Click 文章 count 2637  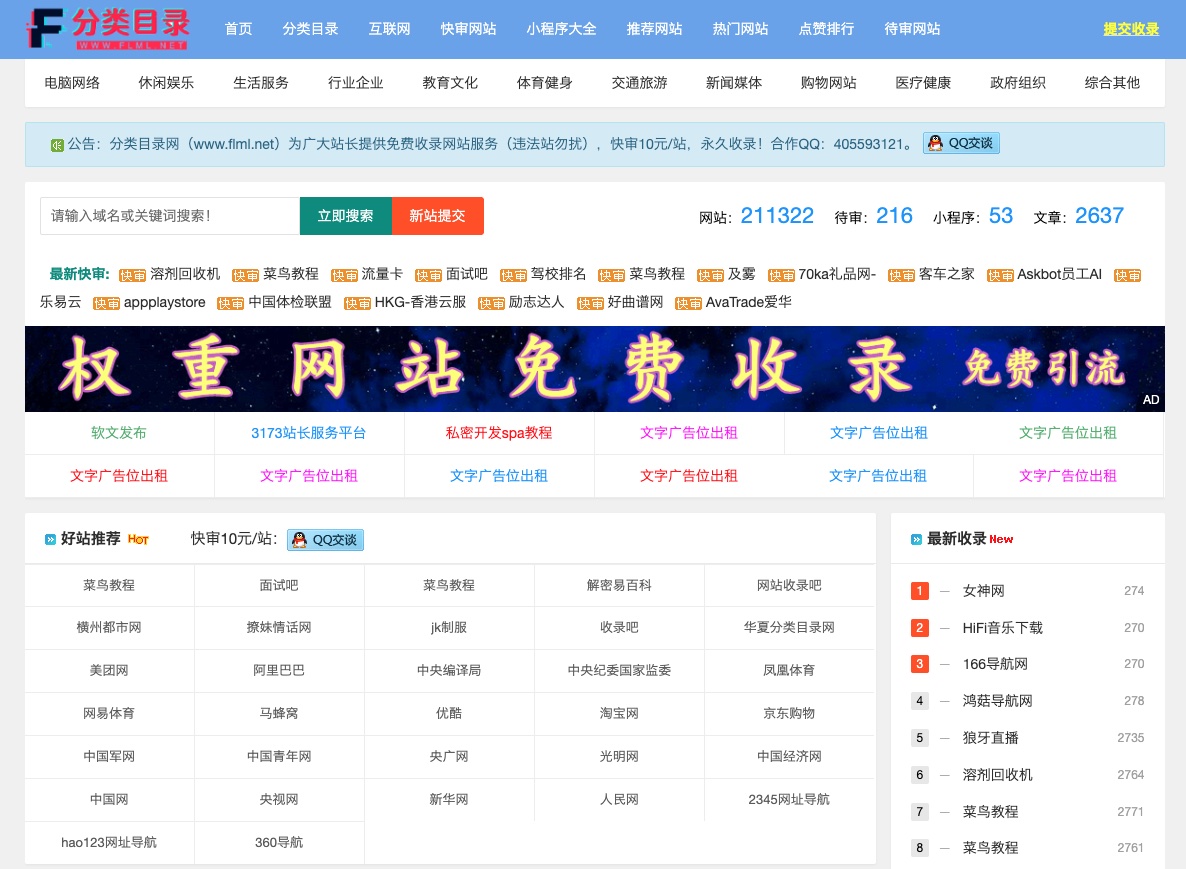[x=1099, y=216]
